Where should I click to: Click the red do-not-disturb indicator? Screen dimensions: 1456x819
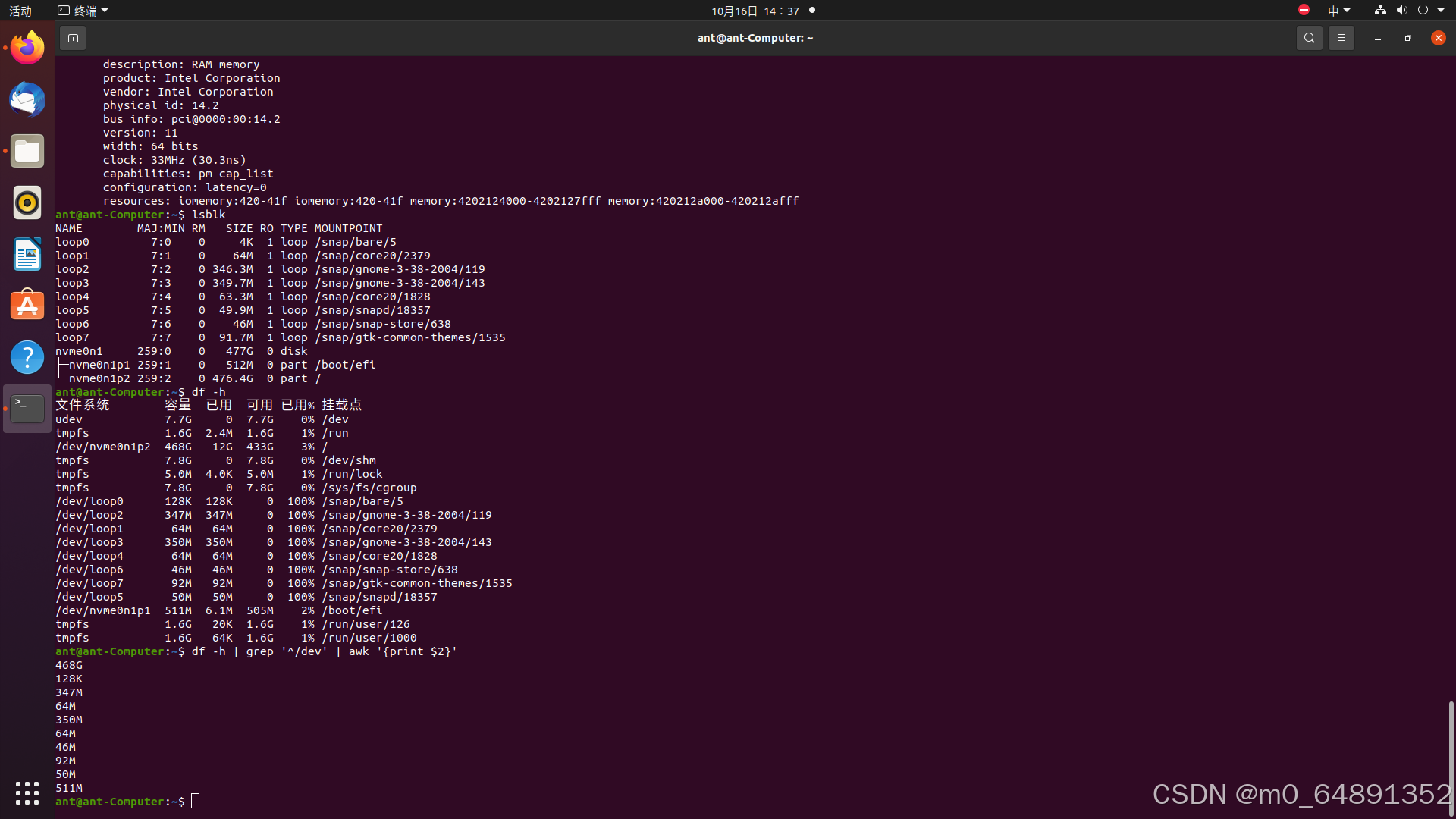click(1304, 10)
